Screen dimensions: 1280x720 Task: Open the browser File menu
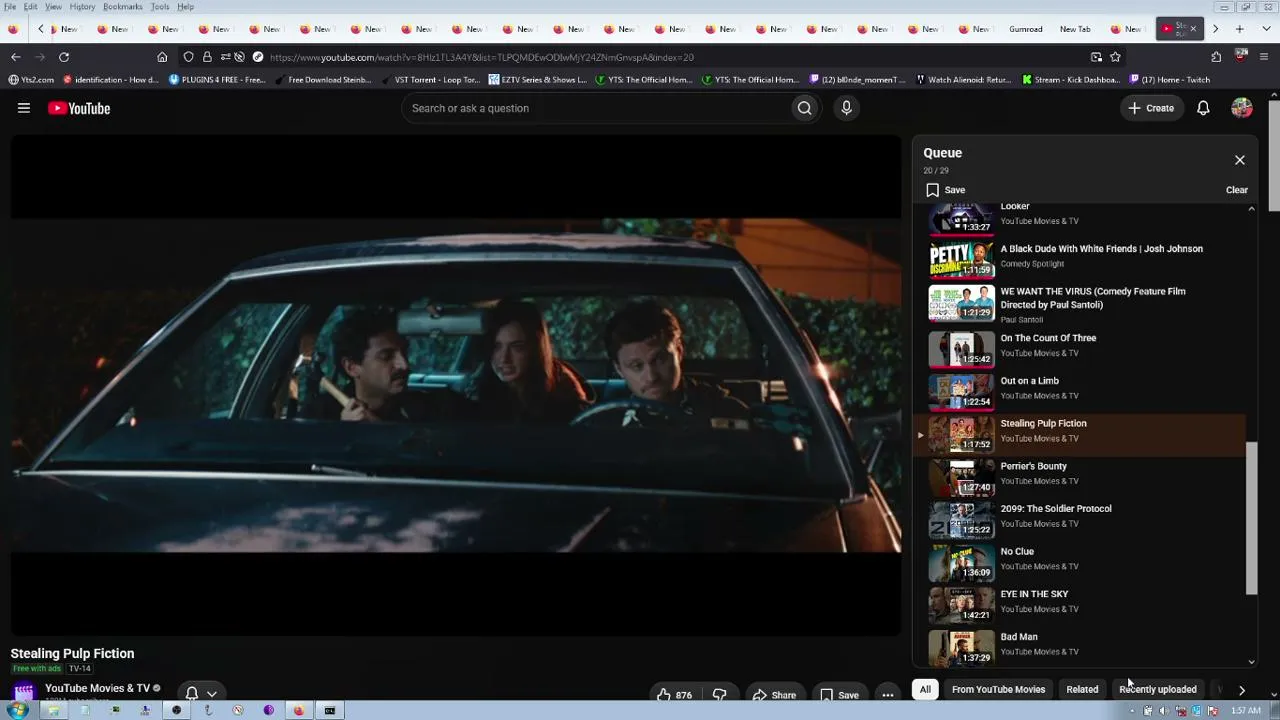point(9,7)
